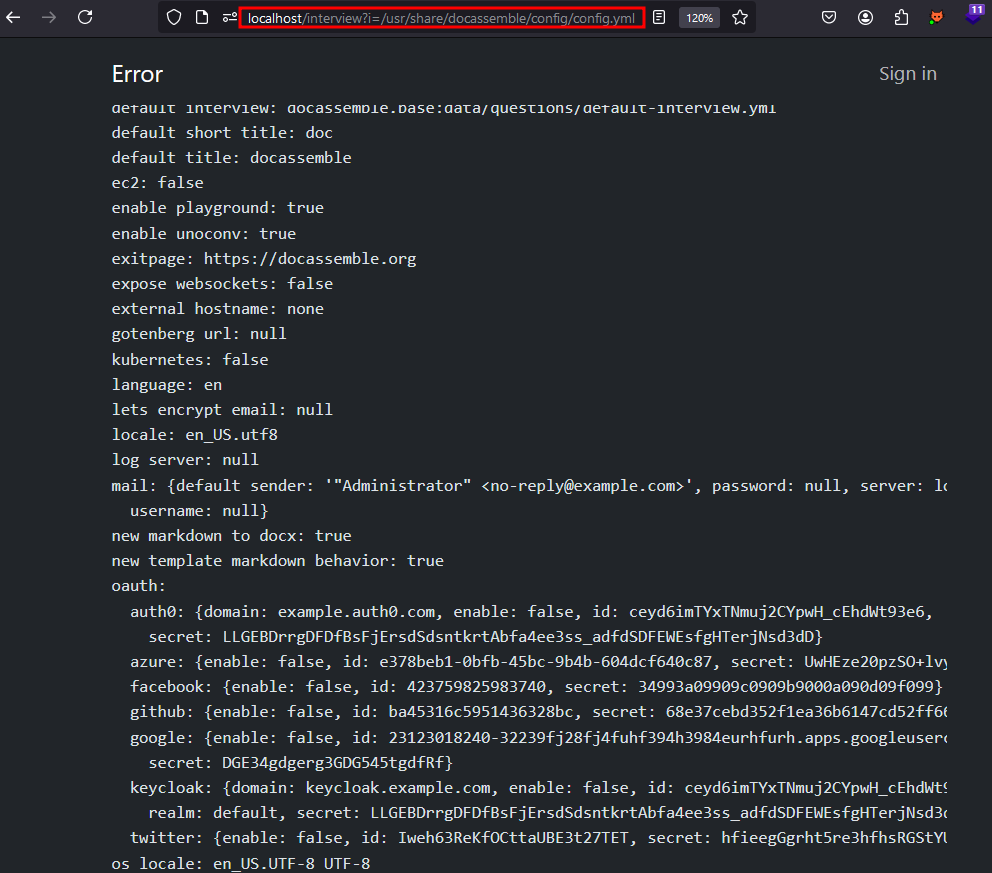Click the 'log server: null' line
This screenshot has height=873, width=992.
185,460
